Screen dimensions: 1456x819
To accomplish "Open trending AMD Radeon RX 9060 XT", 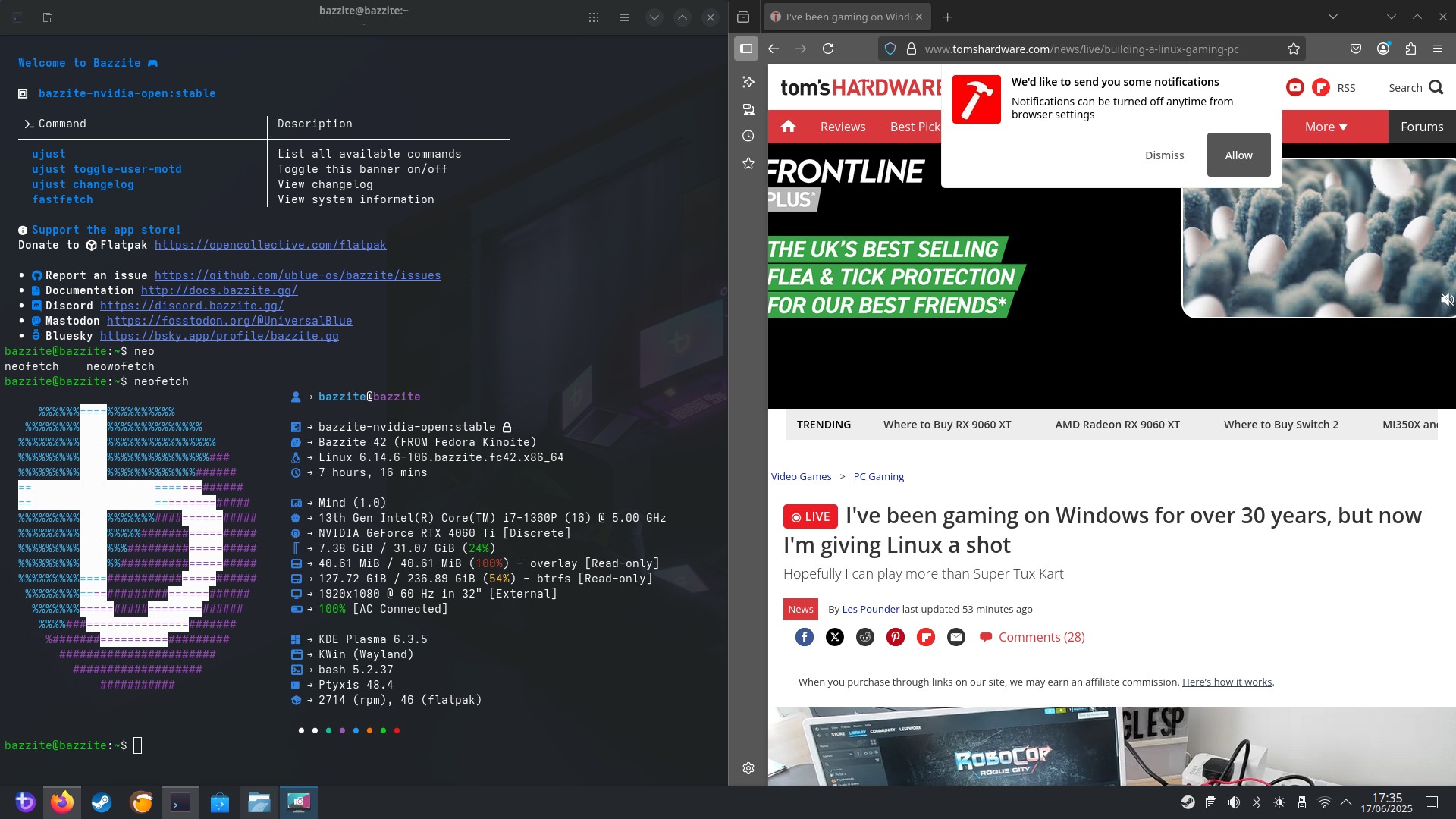I will pyautogui.click(x=1117, y=425).
